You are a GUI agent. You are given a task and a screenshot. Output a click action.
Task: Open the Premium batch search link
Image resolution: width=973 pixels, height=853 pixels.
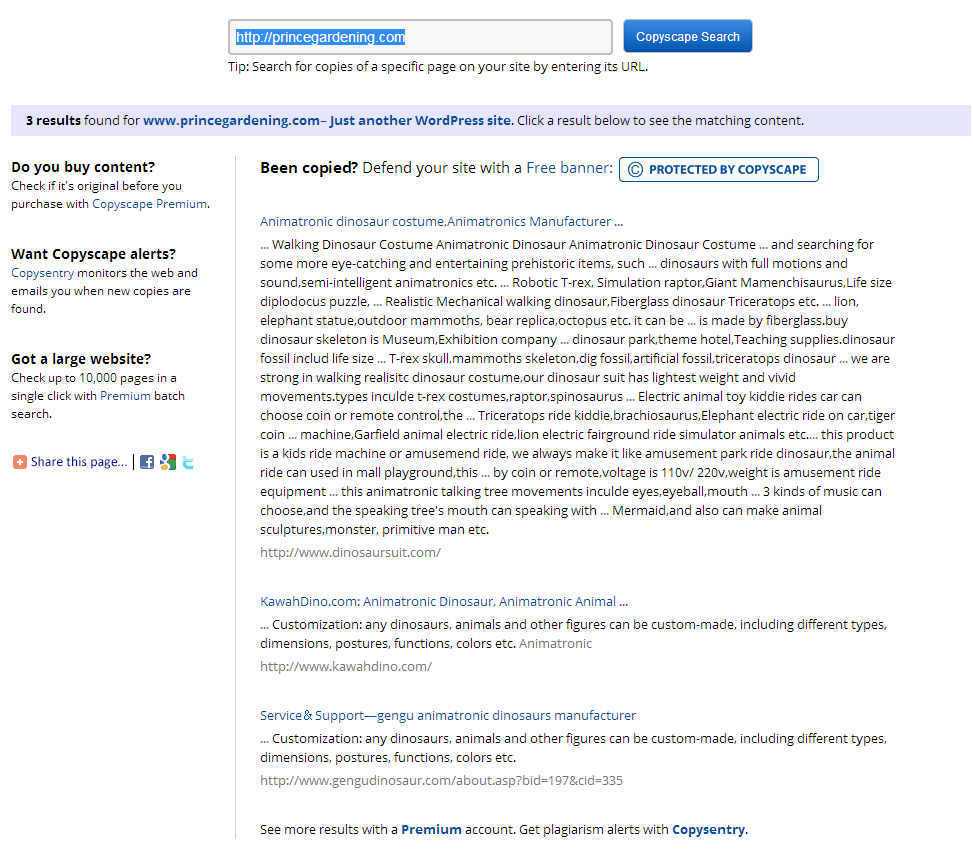point(125,396)
